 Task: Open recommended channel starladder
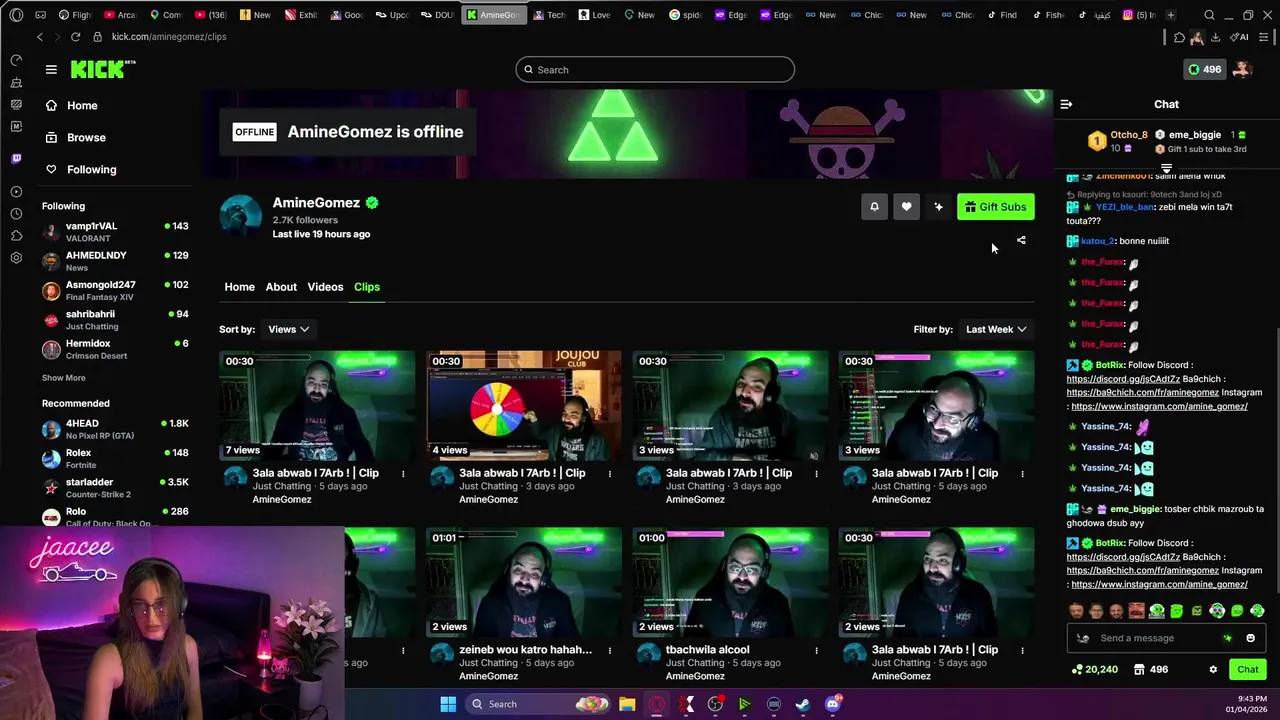[x=115, y=488]
